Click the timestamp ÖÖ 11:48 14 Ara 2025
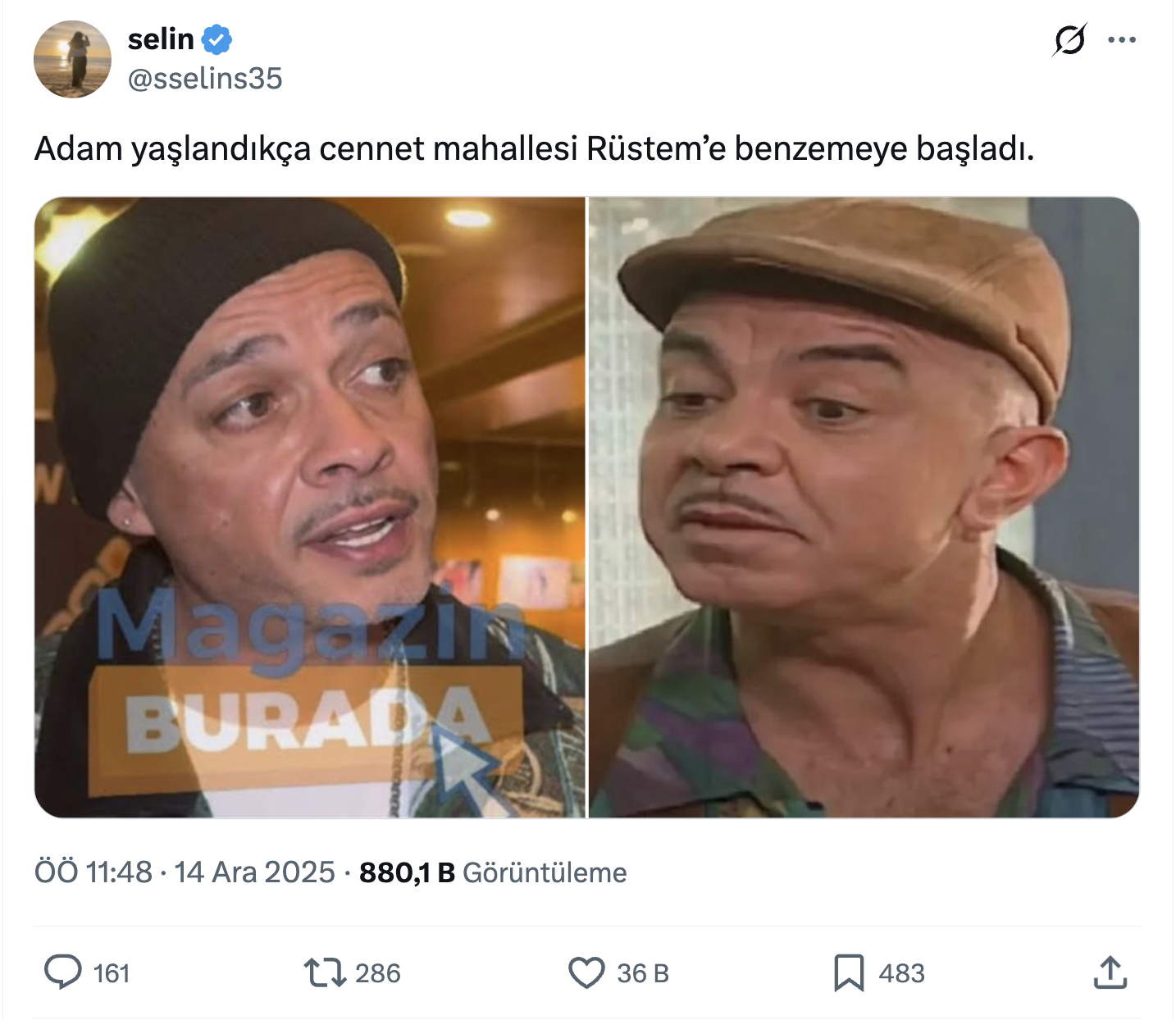 [185, 872]
